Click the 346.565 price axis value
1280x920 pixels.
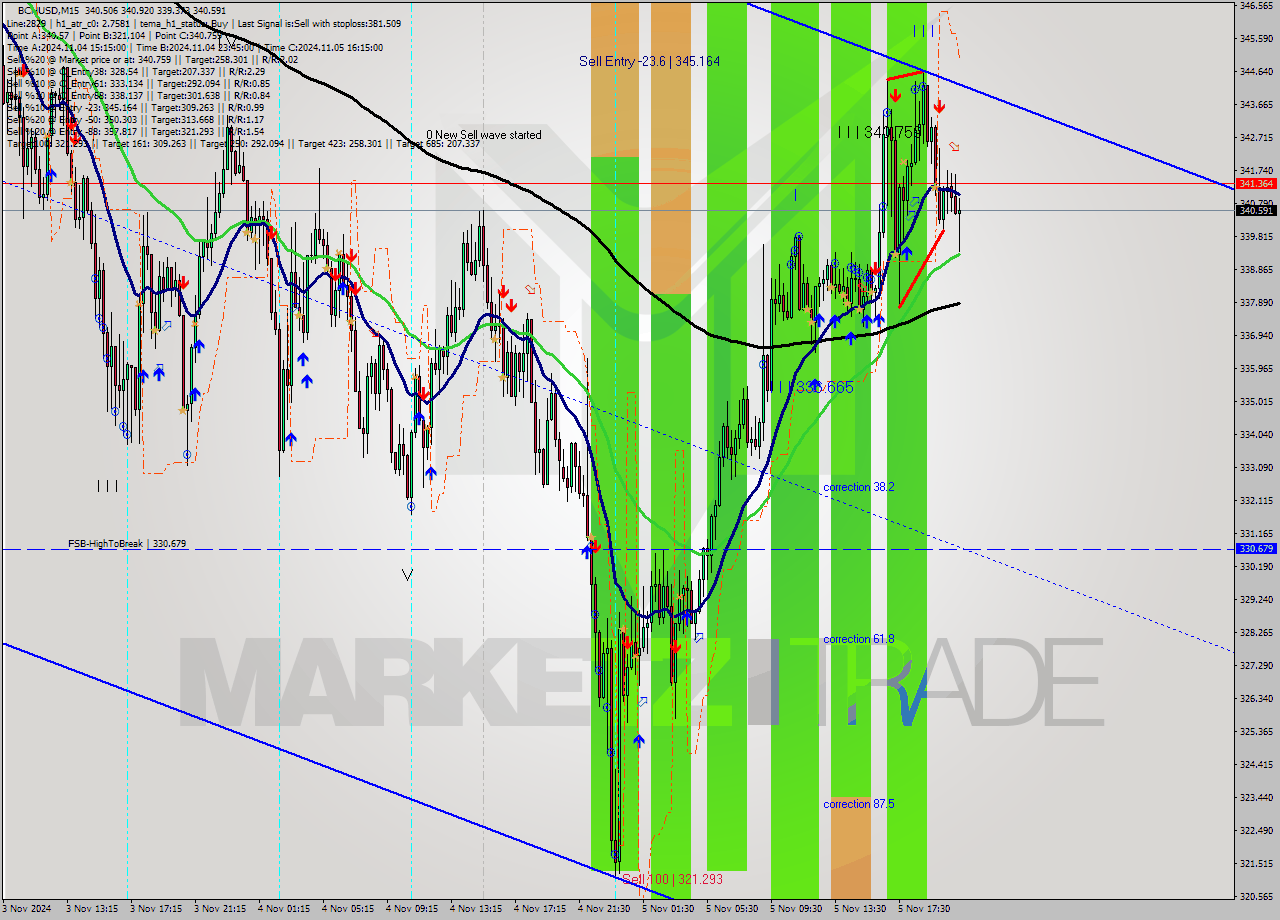point(1256,6)
